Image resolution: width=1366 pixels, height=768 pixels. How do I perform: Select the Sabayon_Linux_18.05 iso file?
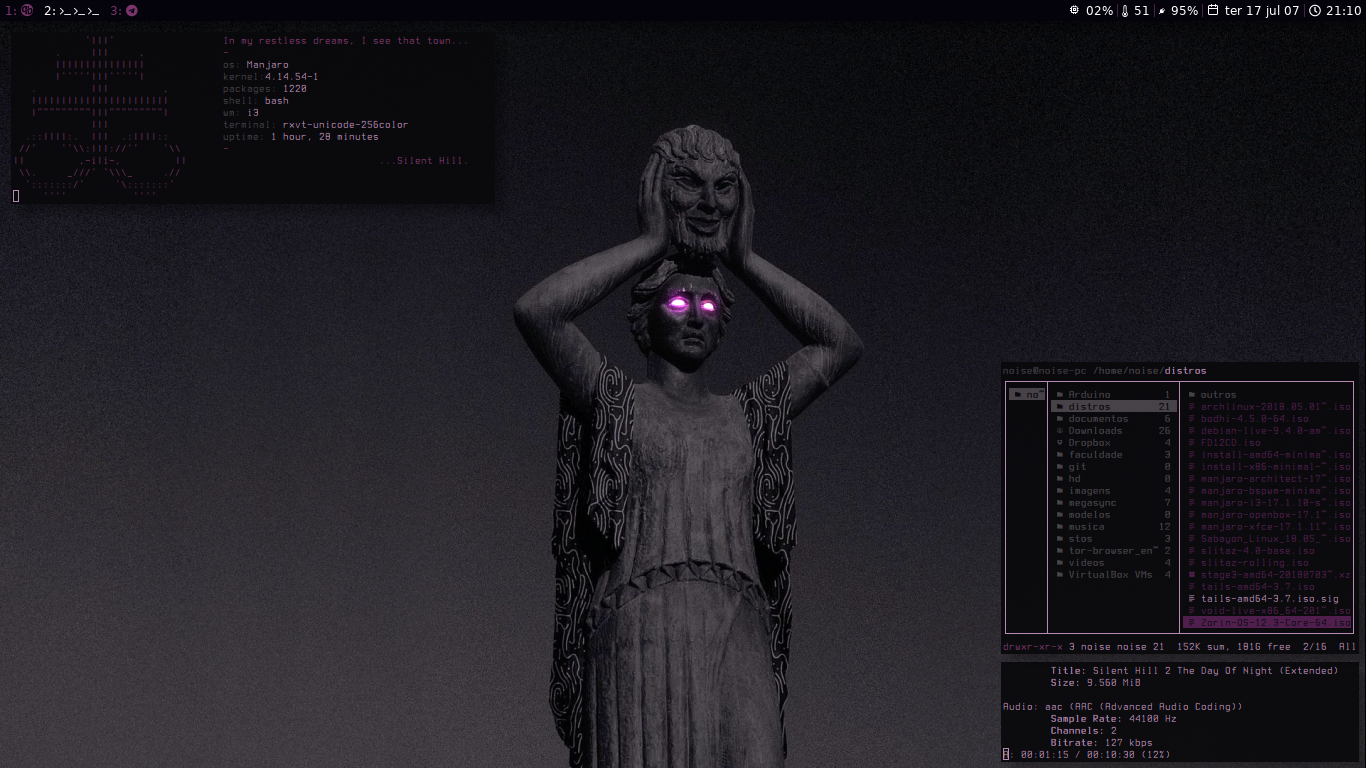click(x=1268, y=539)
